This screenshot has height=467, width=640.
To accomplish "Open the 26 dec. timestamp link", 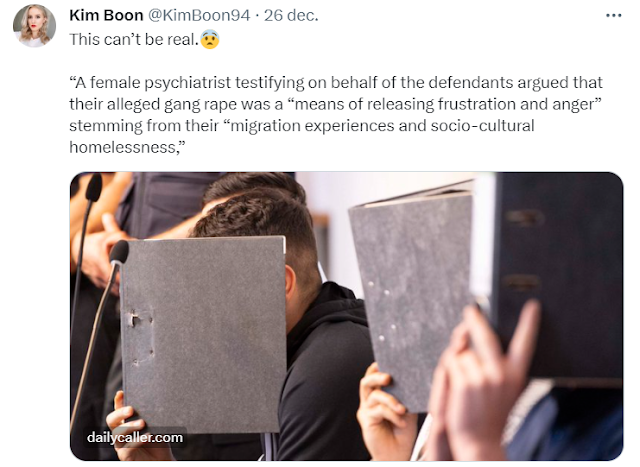I will [291, 16].
